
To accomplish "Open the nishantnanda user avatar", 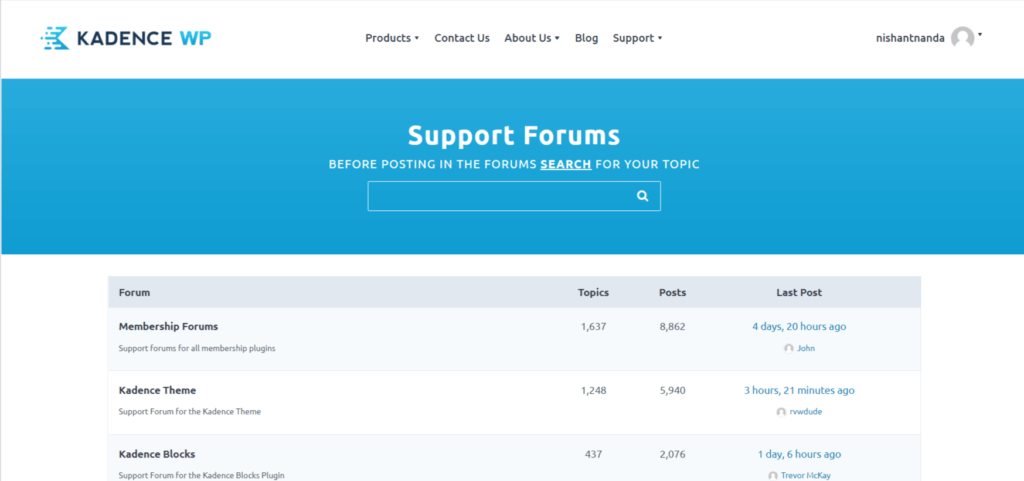I will pyautogui.click(x=963, y=38).
